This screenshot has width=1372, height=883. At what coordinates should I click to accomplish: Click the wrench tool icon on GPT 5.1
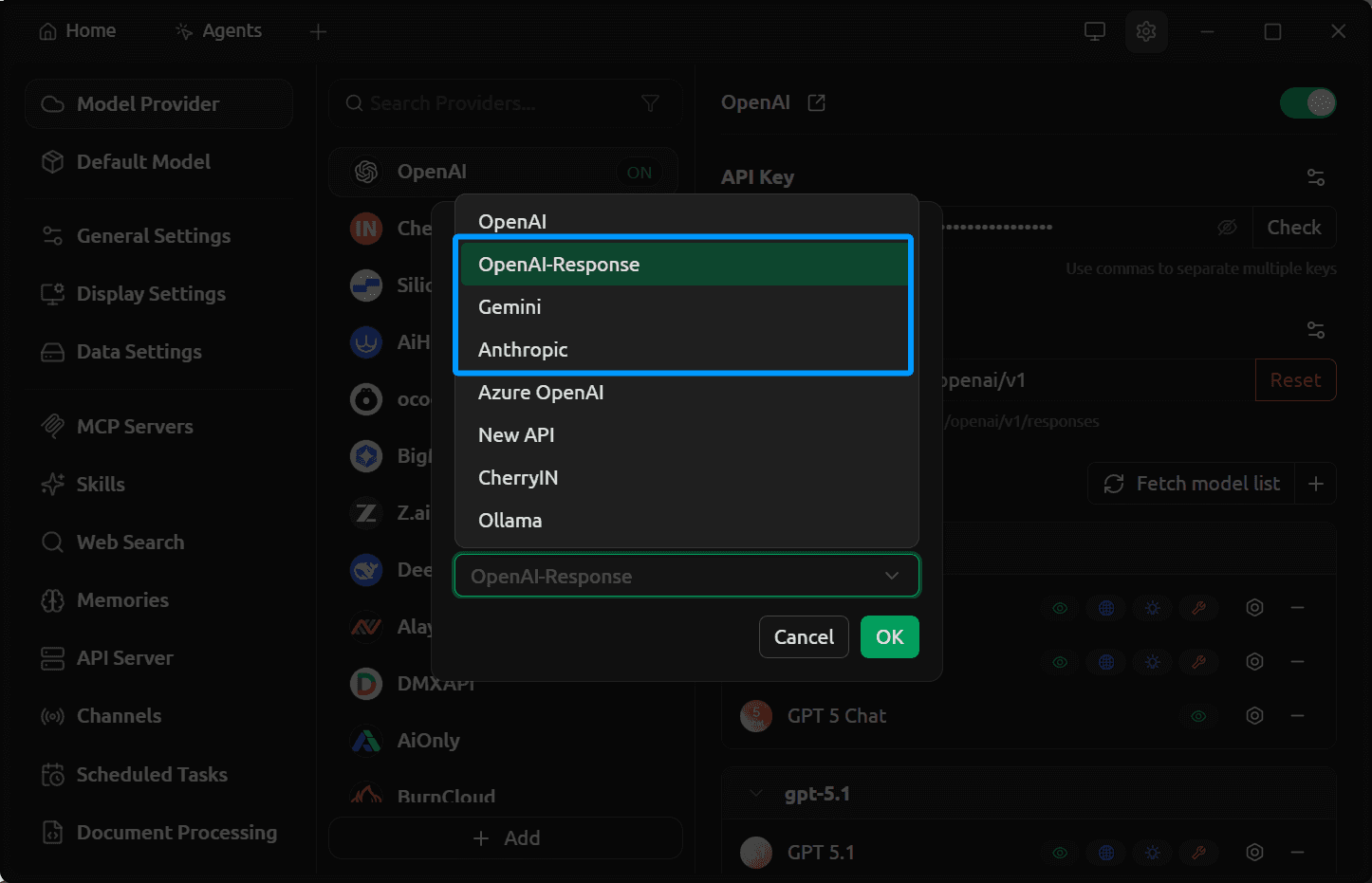pyautogui.click(x=1198, y=853)
